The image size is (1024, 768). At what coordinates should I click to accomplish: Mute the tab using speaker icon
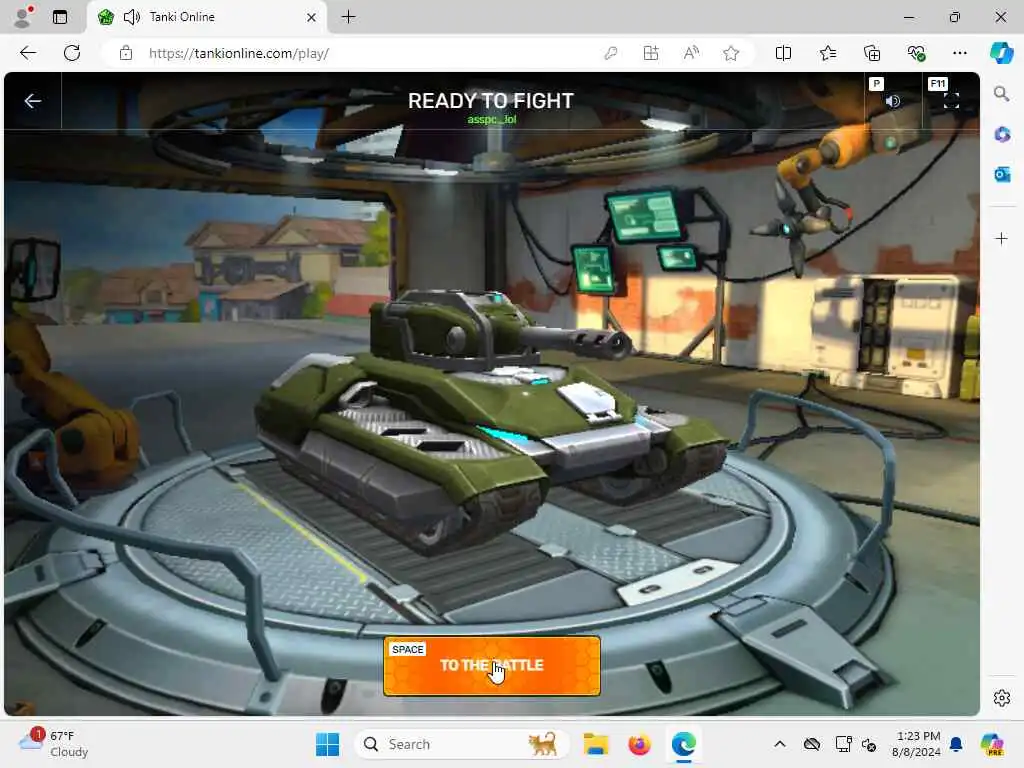(x=132, y=17)
